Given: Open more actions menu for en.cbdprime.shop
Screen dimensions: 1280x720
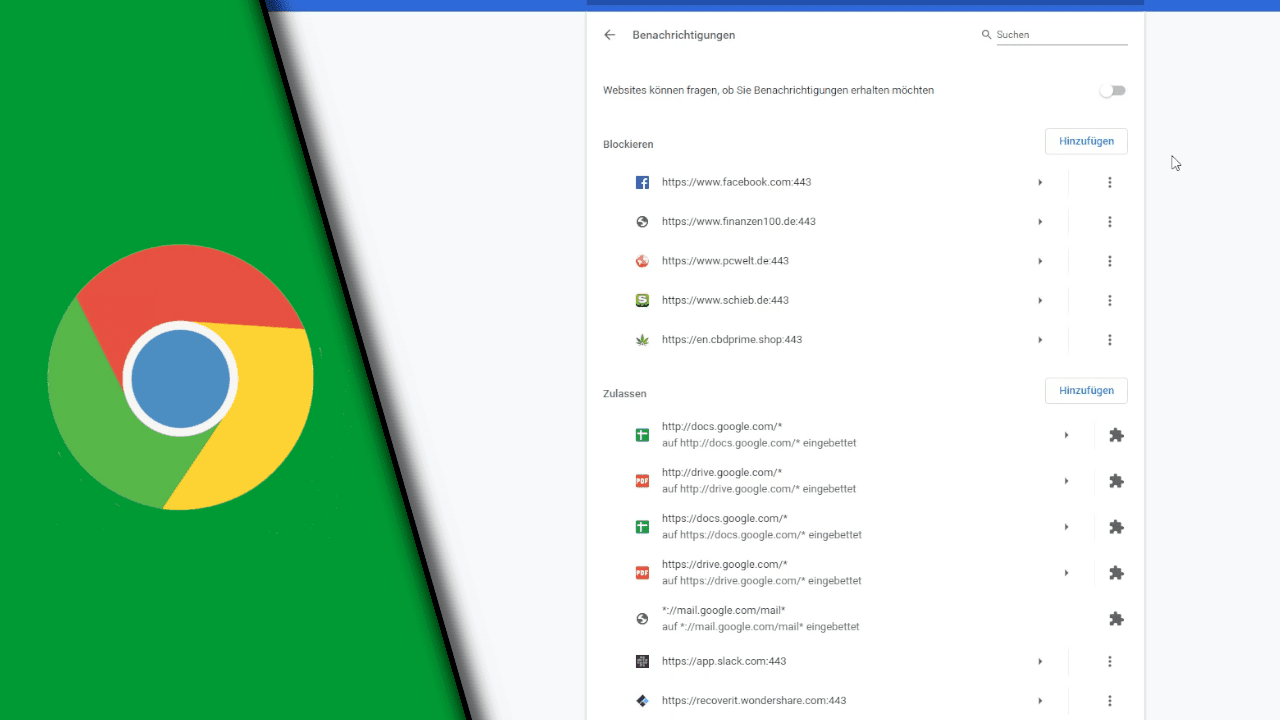Looking at the screenshot, I should point(1110,340).
